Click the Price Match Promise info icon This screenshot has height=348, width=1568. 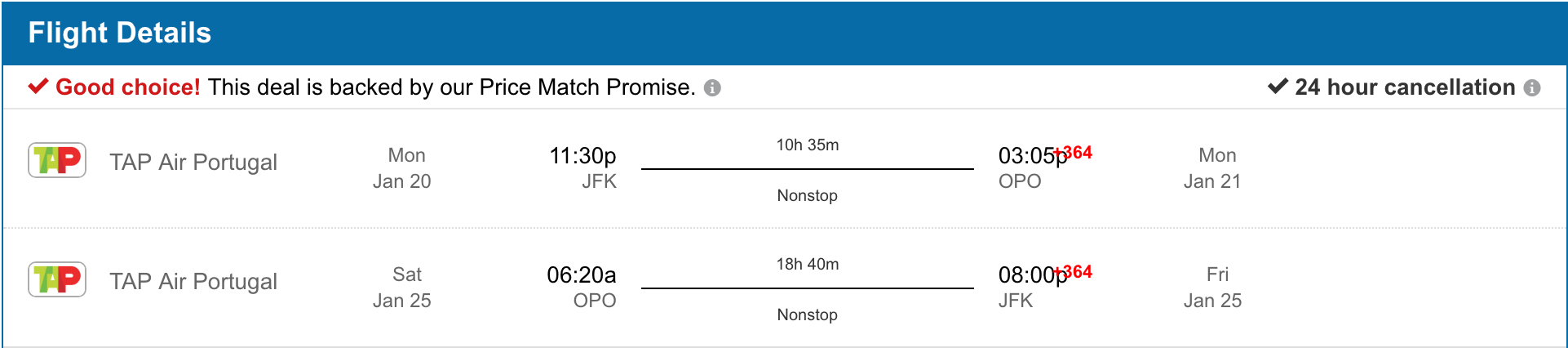(712, 88)
